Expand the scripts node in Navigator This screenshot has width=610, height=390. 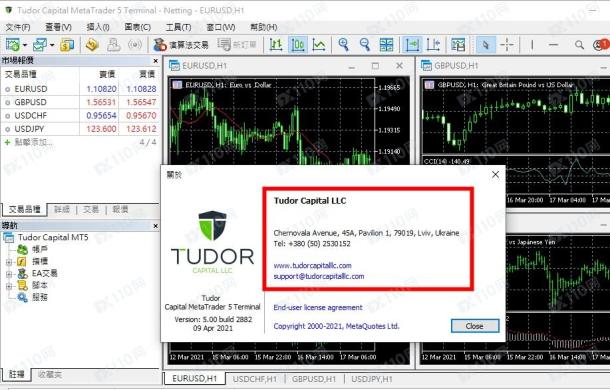tap(9, 286)
